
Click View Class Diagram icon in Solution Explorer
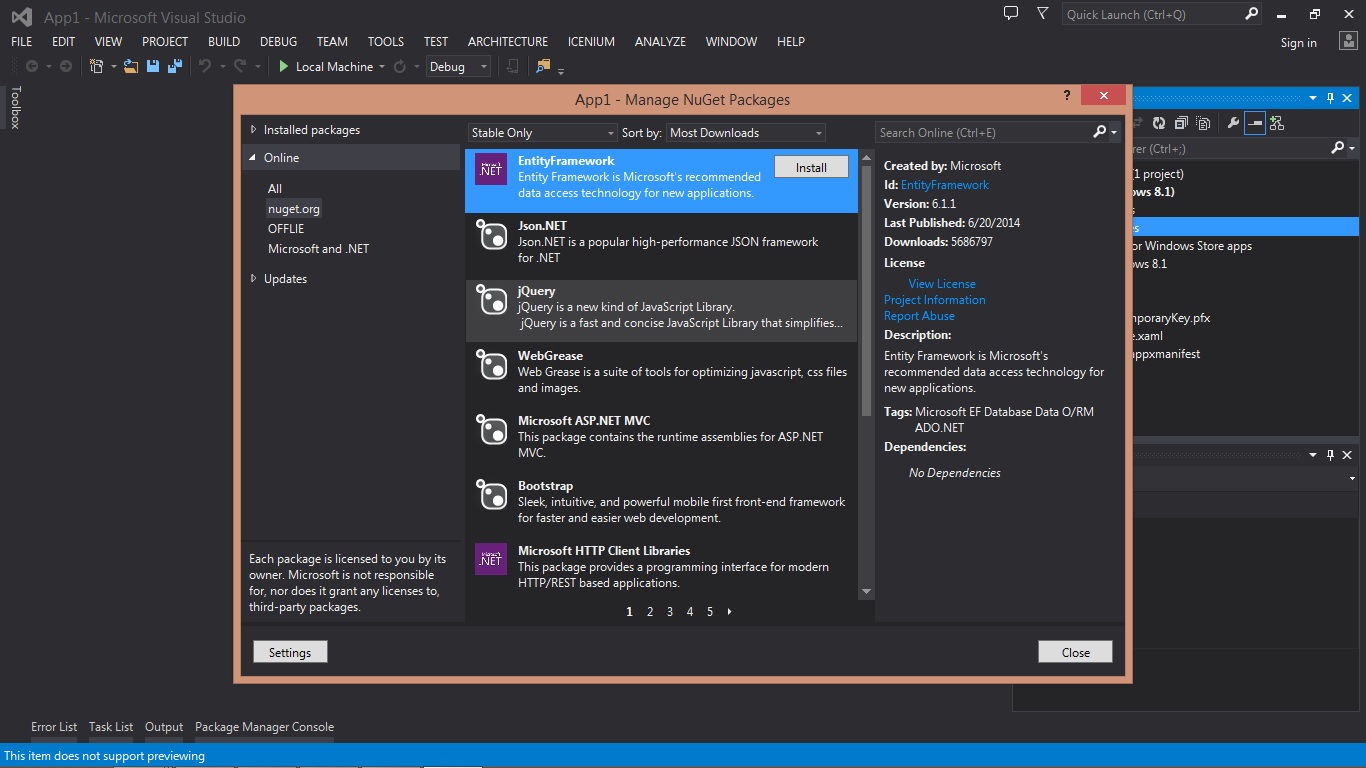pyautogui.click(x=1277, y=123)
